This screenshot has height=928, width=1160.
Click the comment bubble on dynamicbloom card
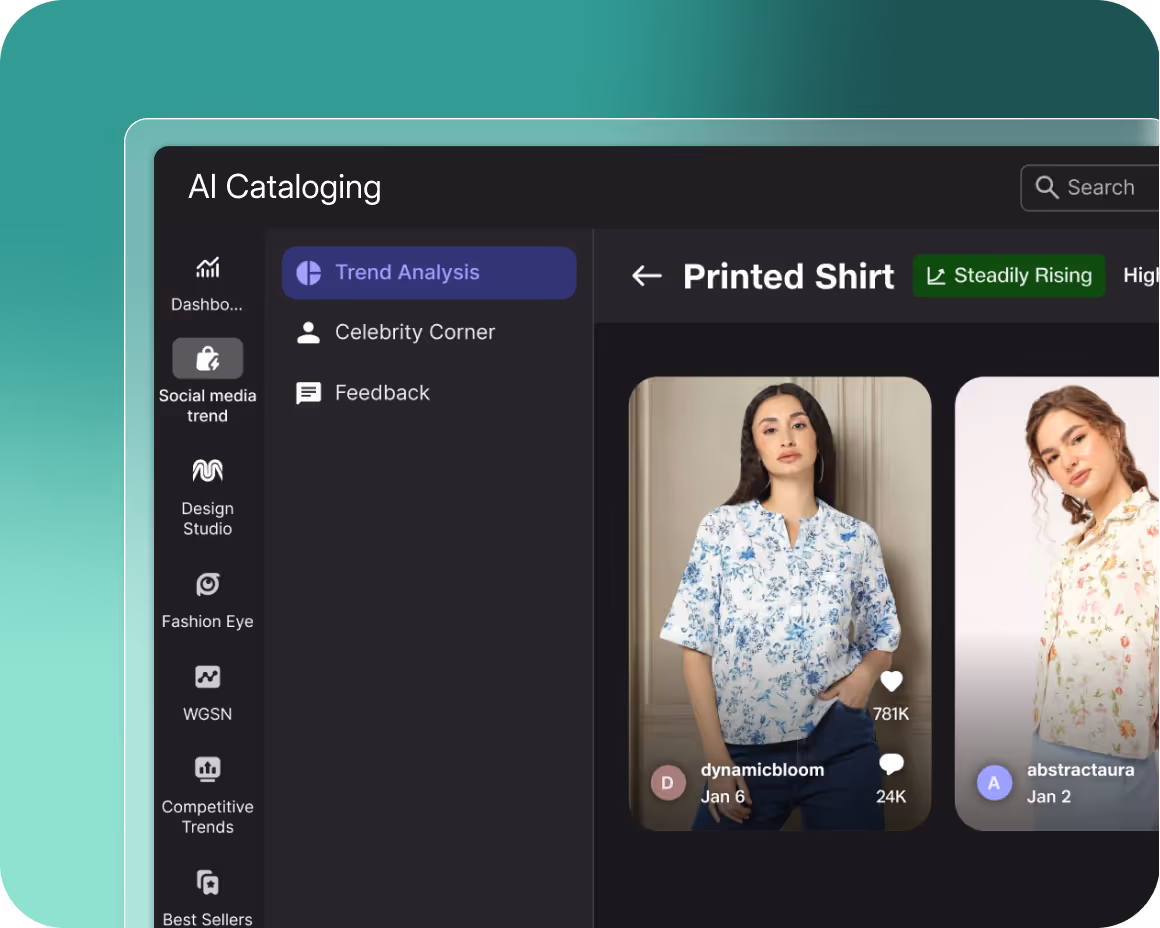891,763
